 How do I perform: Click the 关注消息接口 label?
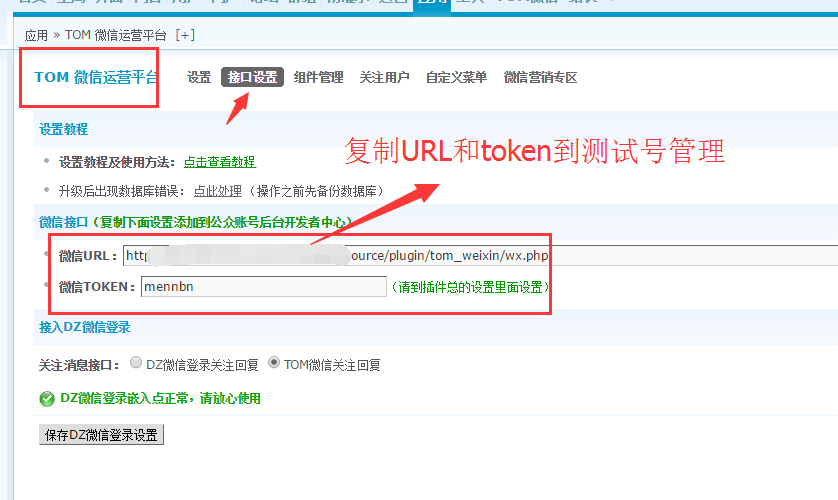(x=79, y=365)
